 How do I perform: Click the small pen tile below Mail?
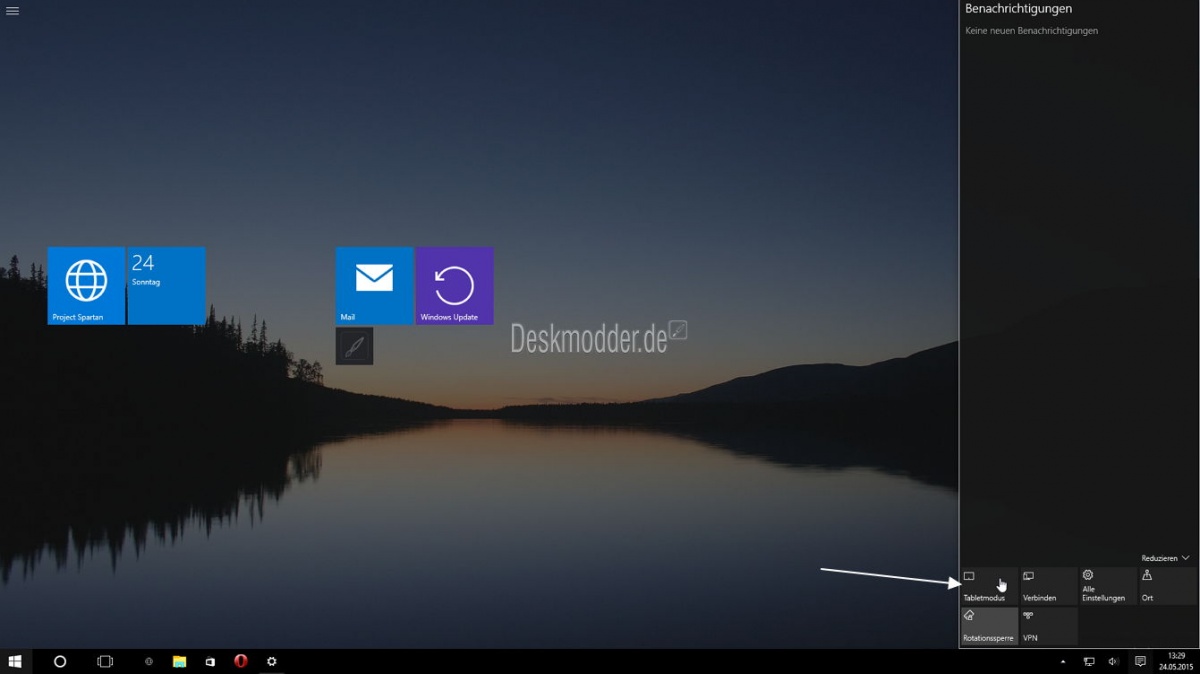pyautogui.click(x=354, y=346)
